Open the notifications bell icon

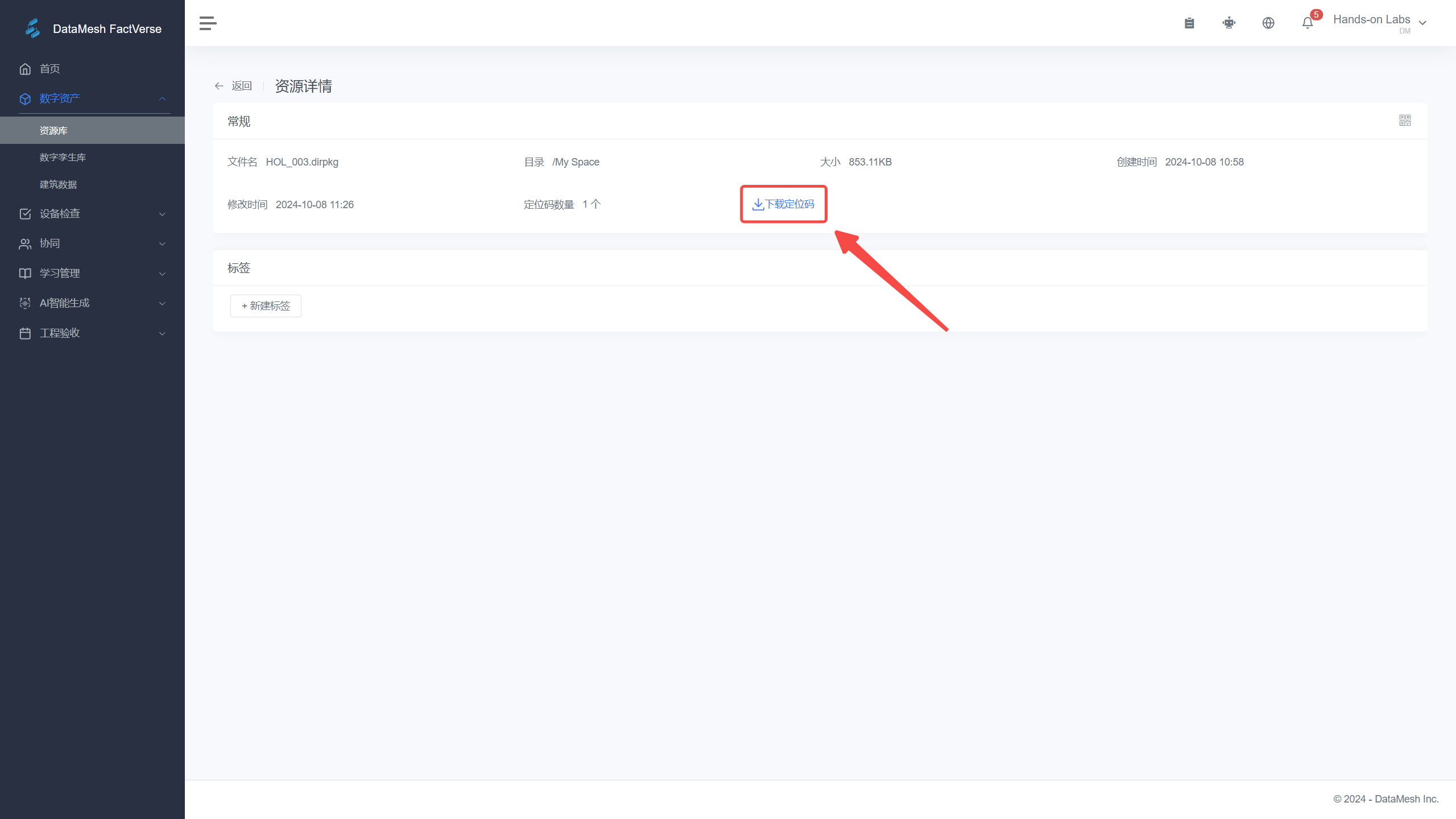click(1308, 23)
